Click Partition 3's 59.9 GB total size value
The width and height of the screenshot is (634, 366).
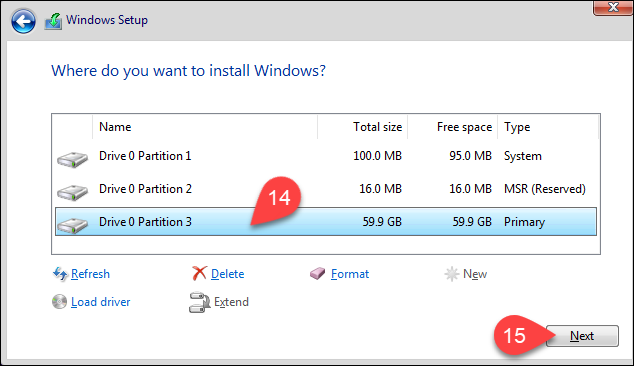(x=382, y=222)
